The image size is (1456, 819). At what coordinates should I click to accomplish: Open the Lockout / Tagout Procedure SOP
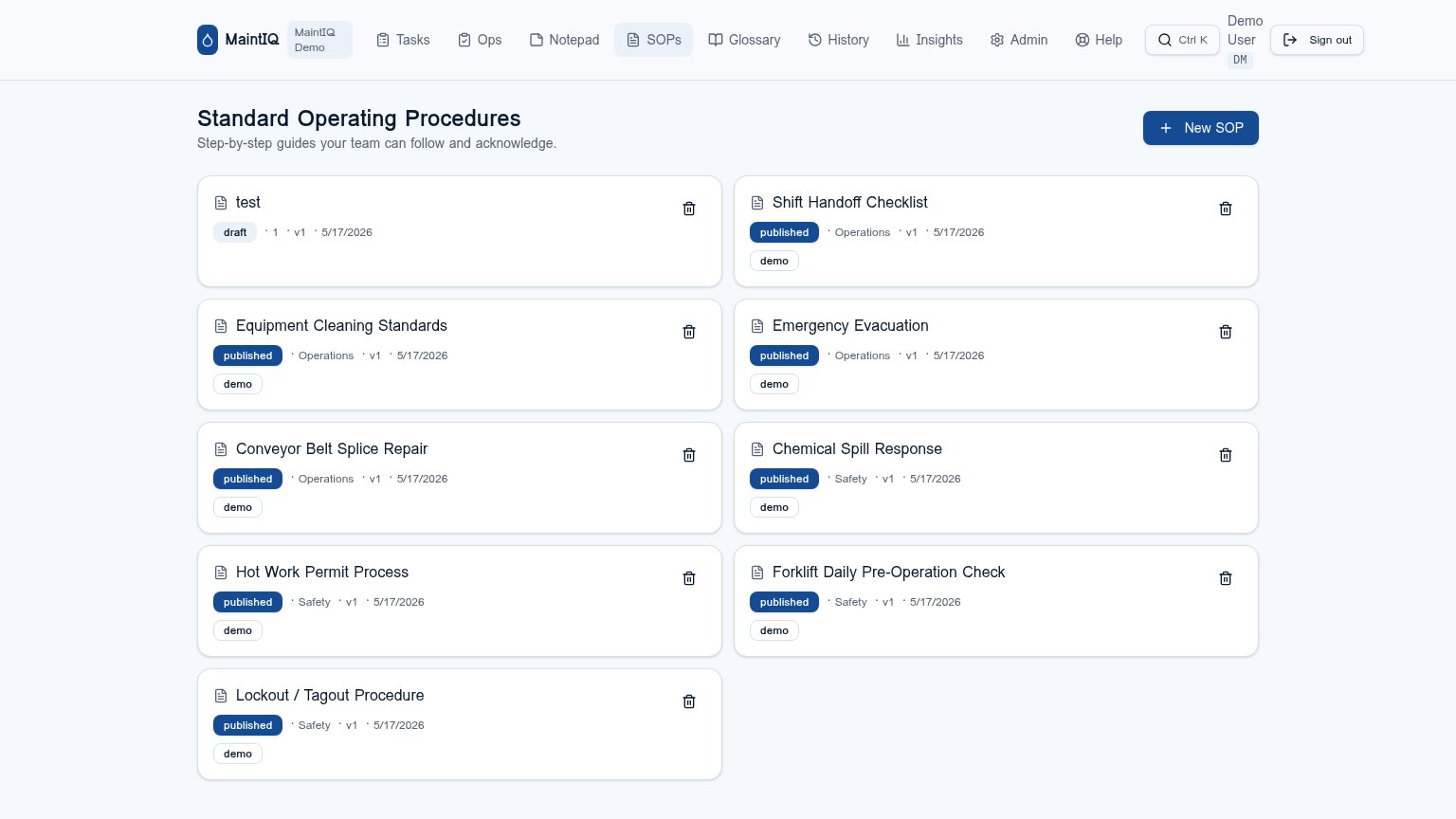tap(330, 696)
